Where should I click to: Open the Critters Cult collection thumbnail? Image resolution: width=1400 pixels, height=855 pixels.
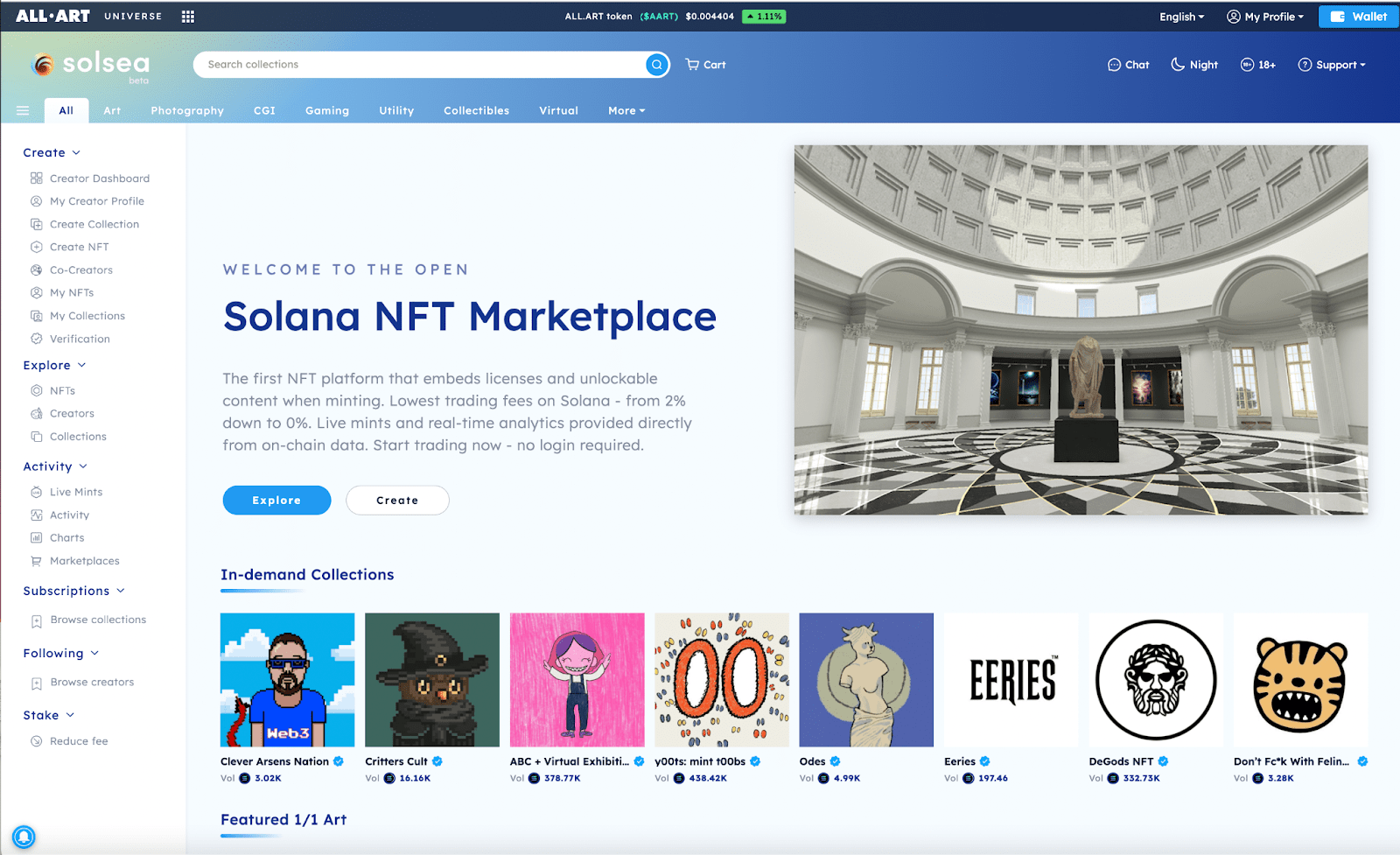[x=432, y=680]
